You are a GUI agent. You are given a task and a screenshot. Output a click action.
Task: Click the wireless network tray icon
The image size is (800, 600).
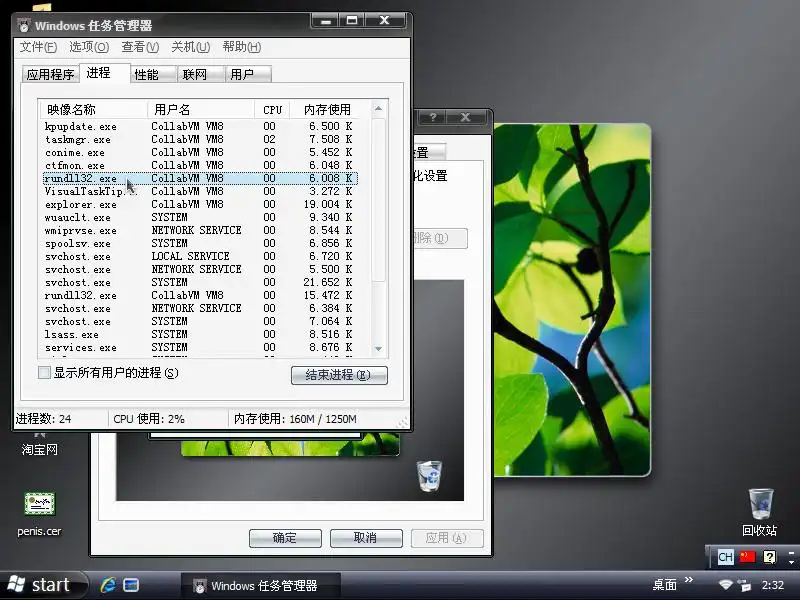(x=725, y=585)
